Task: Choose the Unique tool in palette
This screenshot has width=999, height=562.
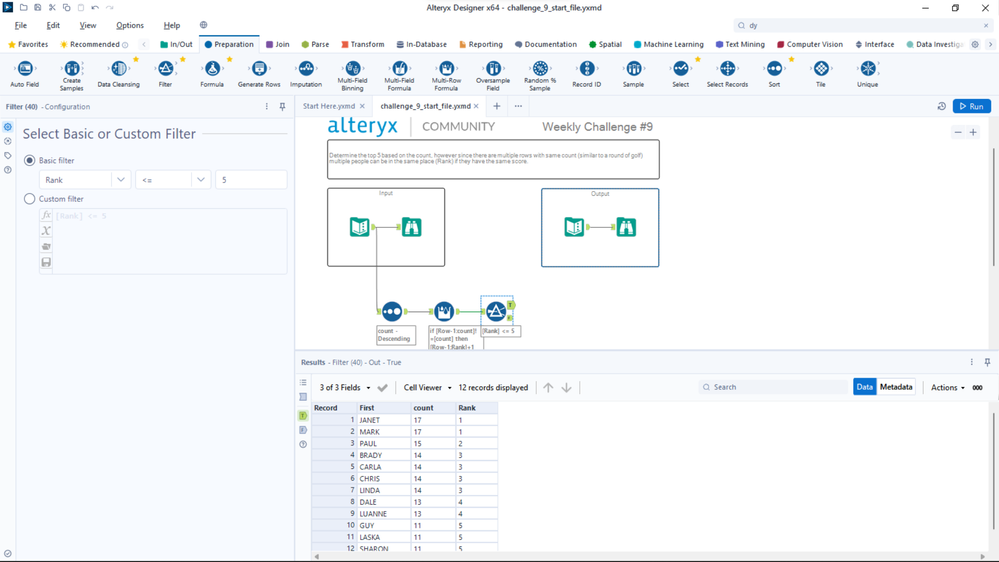Action: (867, 69)
